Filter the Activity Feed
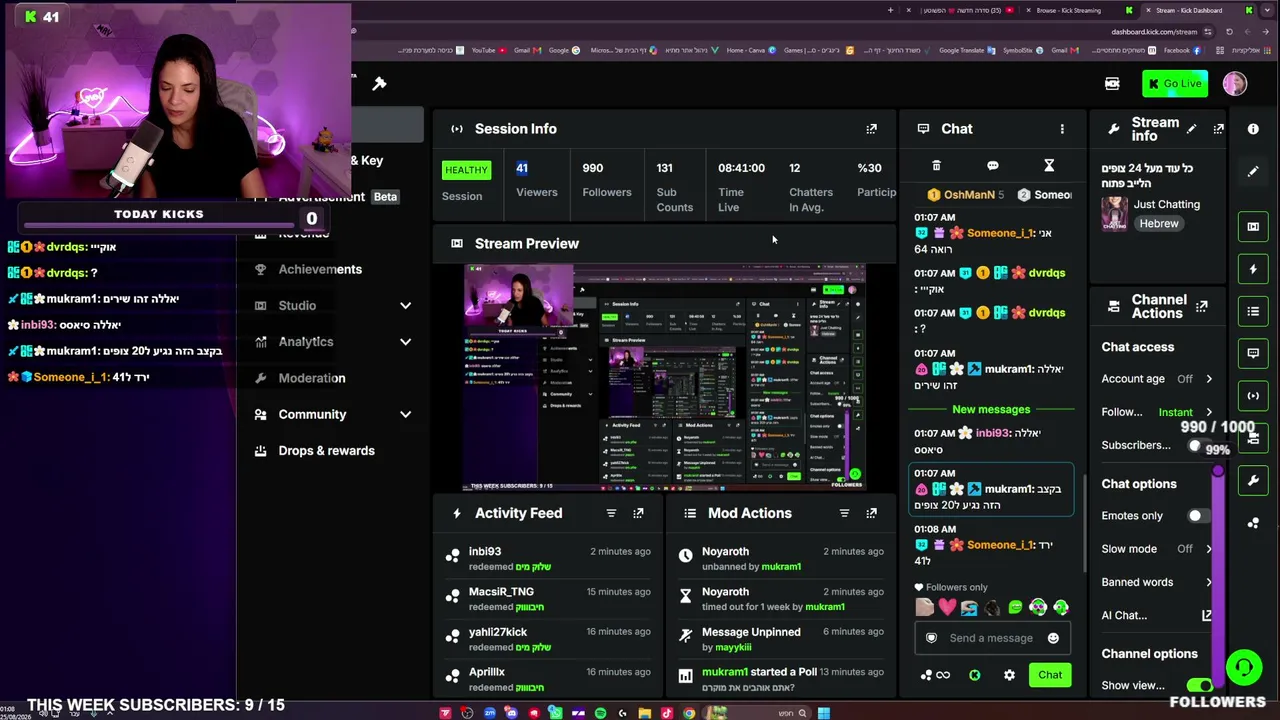The width and height of the screenshot is (1280, 720). point(611,513)
